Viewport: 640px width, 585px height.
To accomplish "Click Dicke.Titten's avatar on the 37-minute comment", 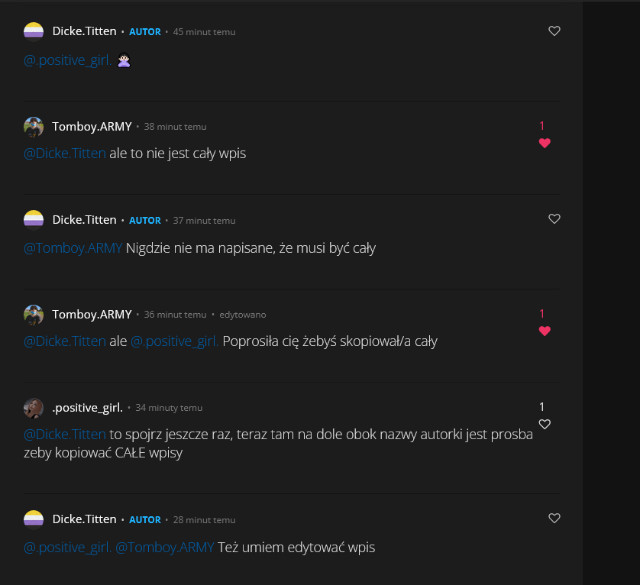I will point(34,219).
